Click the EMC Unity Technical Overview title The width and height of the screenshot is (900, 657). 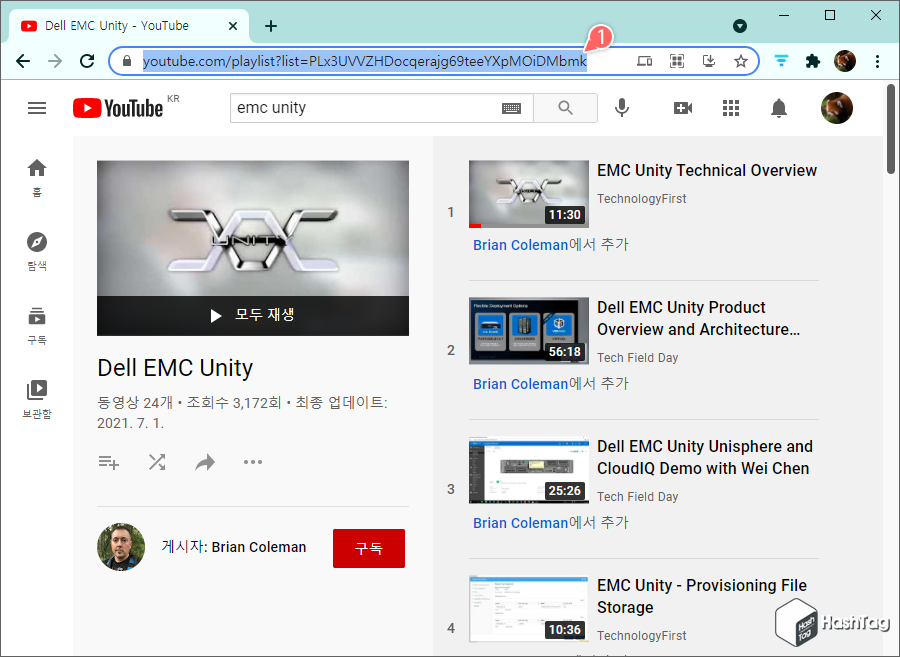point(707,170)
